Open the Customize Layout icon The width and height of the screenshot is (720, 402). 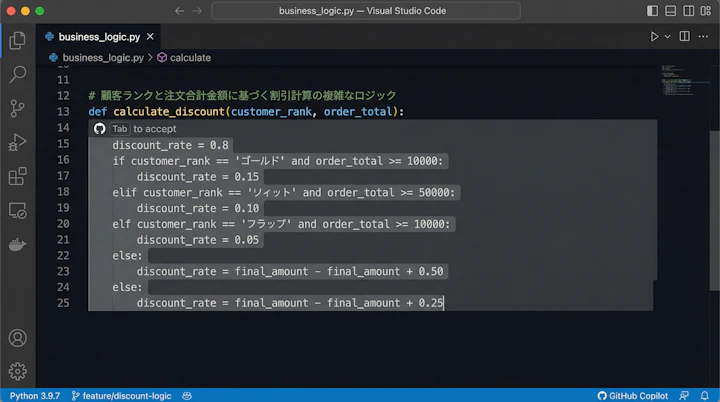[706, 11]
